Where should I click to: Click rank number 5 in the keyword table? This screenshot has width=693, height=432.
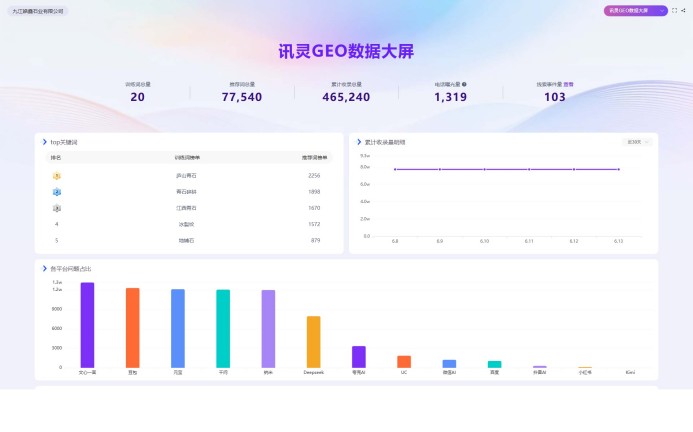pyautogui.click(x=57, y=241)
